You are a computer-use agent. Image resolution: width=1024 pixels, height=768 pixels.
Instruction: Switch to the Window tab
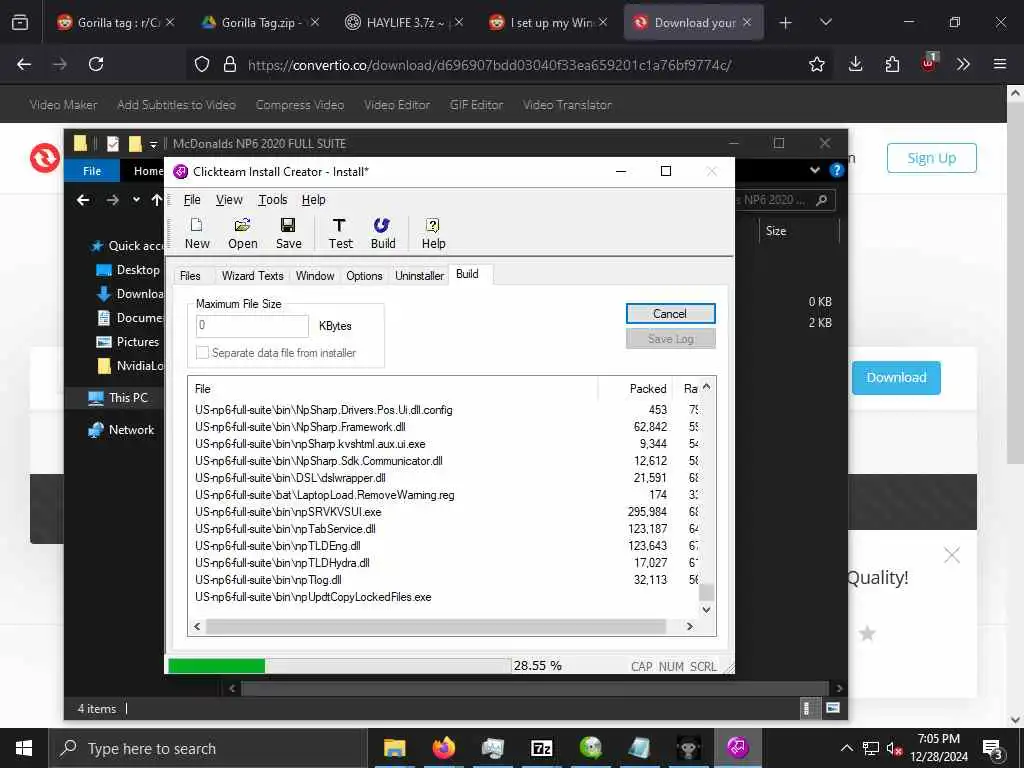point(315,276)
